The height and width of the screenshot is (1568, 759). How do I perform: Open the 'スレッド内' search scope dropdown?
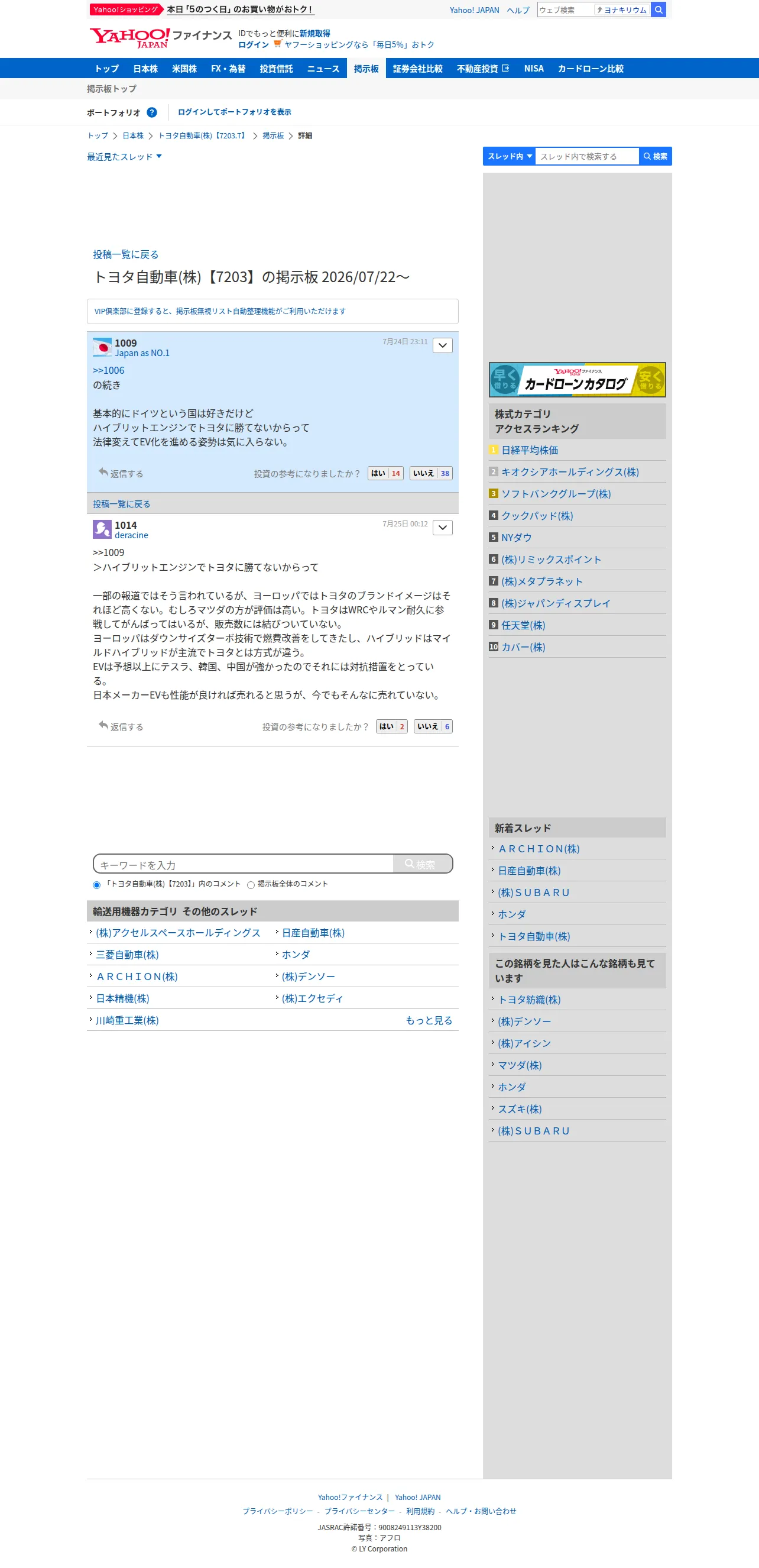click(510, 156)
